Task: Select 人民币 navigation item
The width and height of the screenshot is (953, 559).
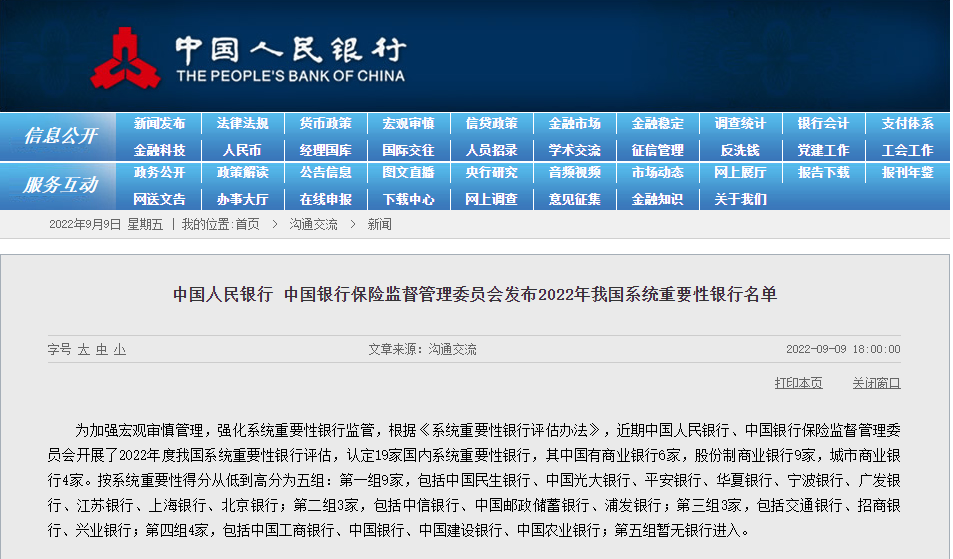Action: pyautogui.click(x=243, y=150)
